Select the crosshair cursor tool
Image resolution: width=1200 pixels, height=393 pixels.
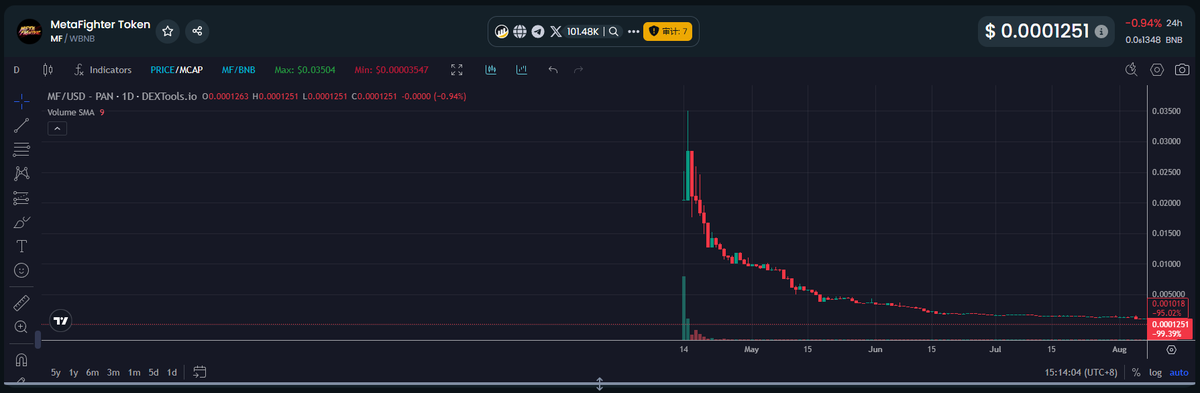click(22, 101)
